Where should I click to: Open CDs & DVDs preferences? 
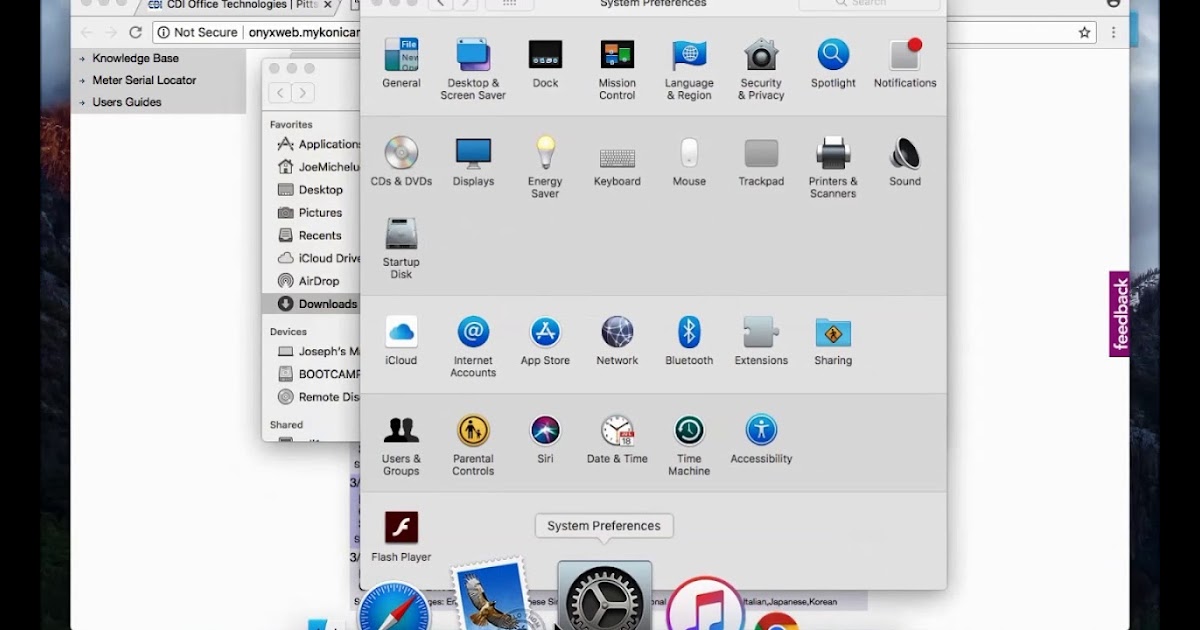[401, 161]
